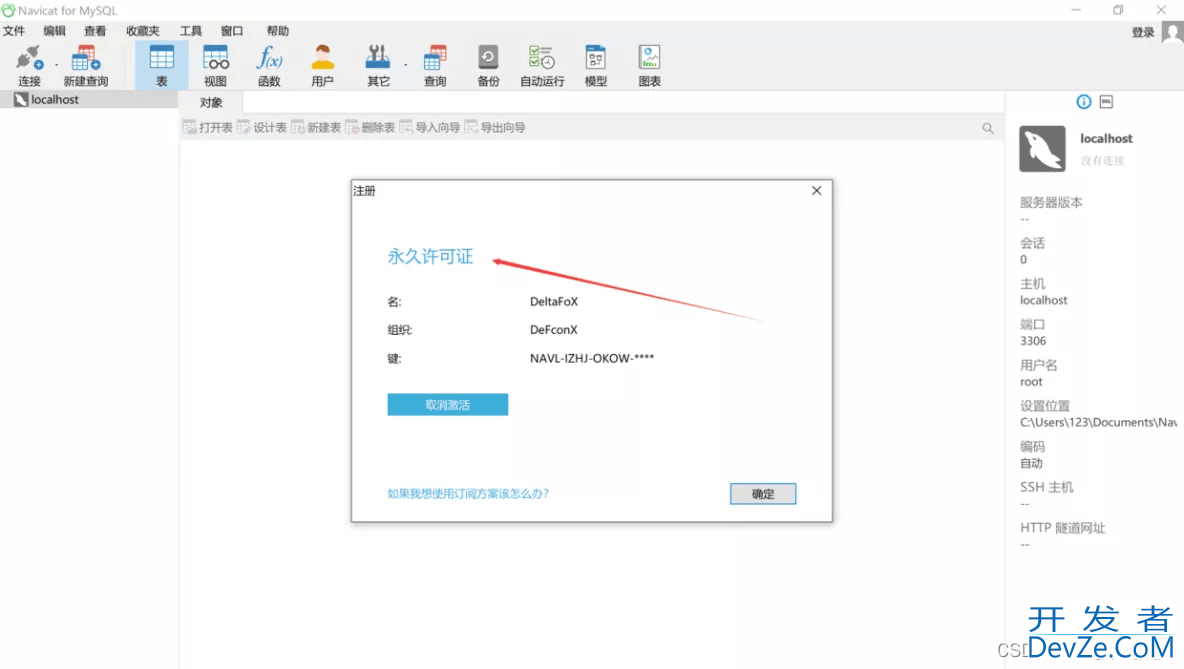Open the 收藏夹 favorites menu
Viewport: 1184px width, 669px height.
tap(143, 31)
